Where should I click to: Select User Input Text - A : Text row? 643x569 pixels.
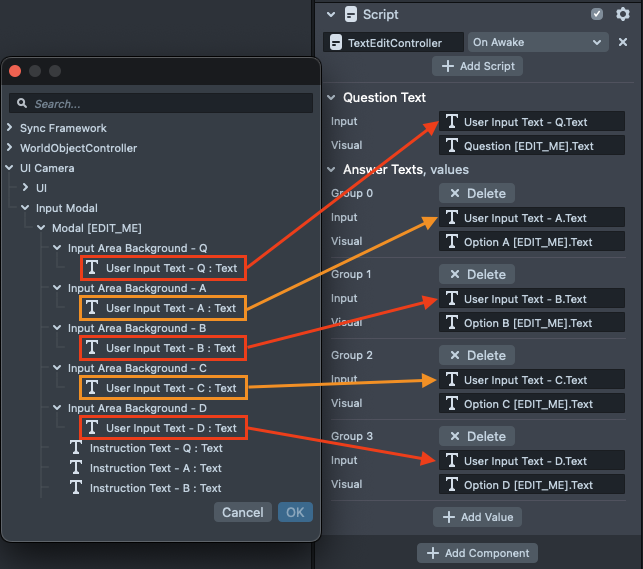[x=163, y=308]
